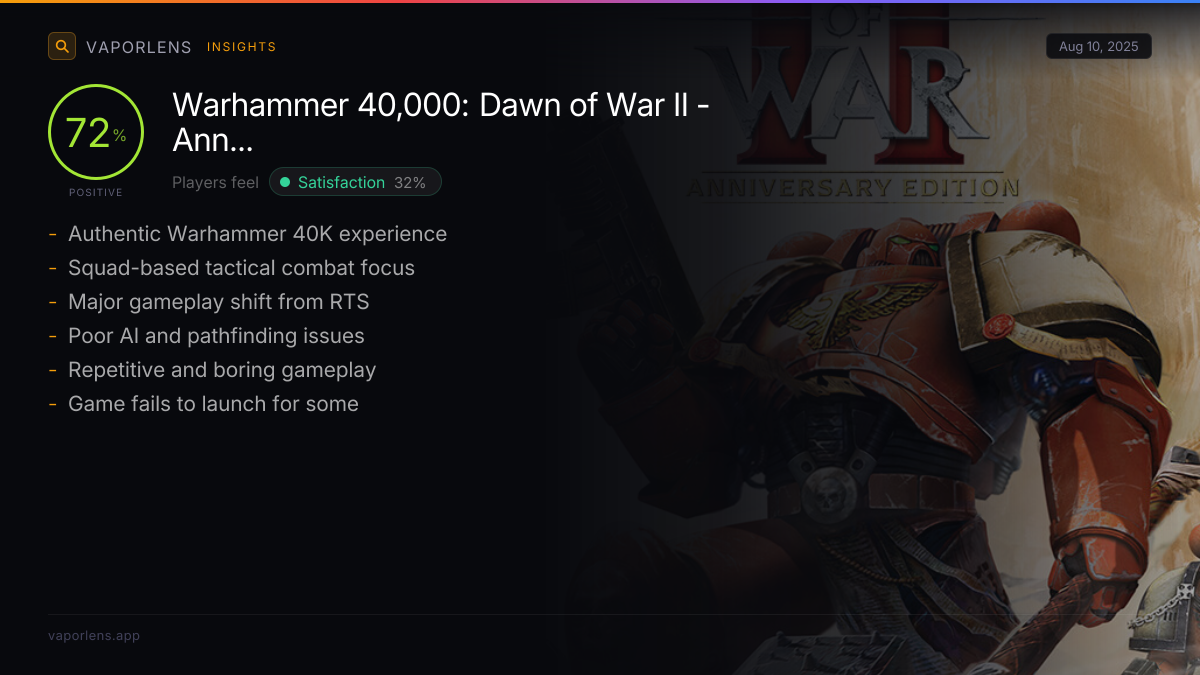Screen dimensions: 1200x675
Task: Select the INSIGHTS label
Action: tap(241, 47)
